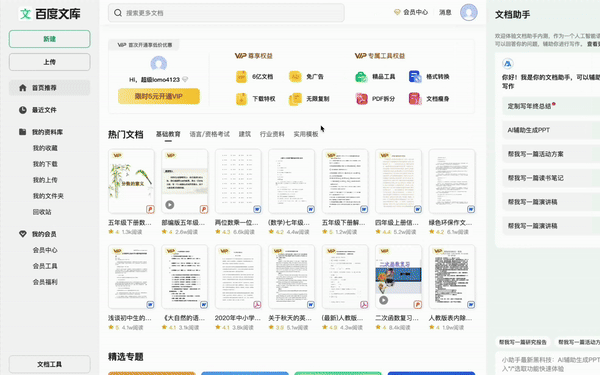Open the 人教版表内除 document thumbnail

[x=452, y=277]
